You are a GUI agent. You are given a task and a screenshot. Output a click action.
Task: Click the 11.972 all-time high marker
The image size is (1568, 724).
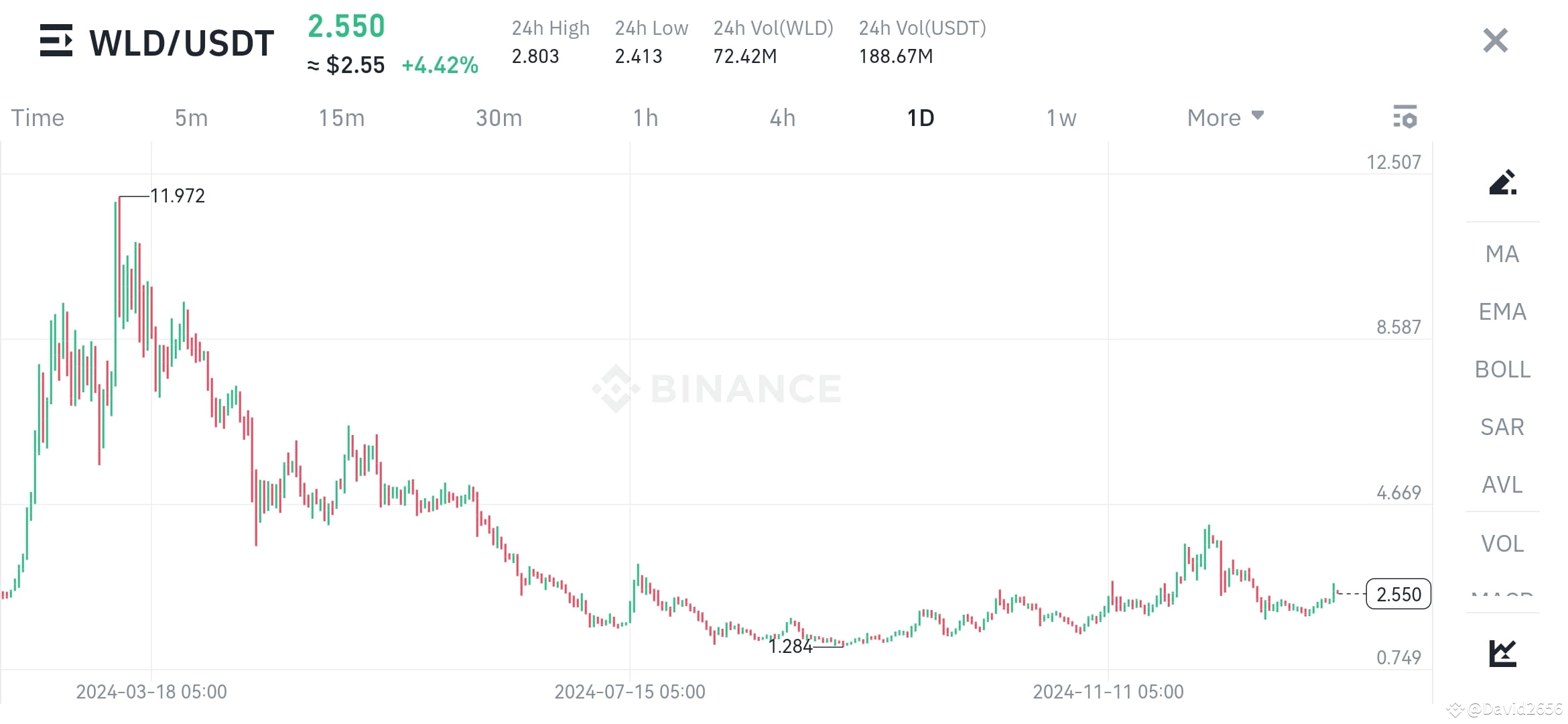pos(178,195)
